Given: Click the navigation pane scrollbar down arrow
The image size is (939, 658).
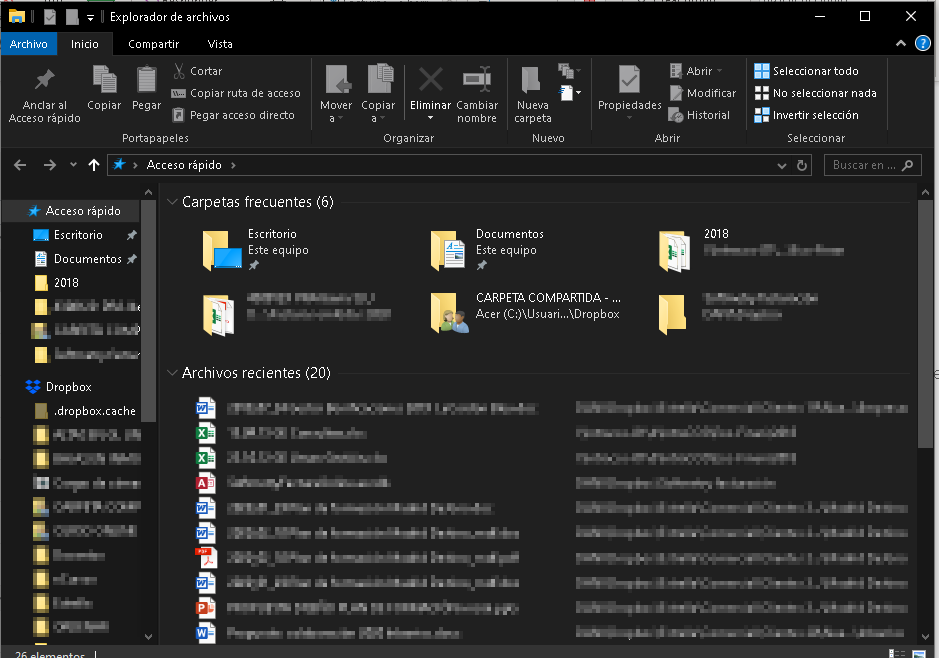Looking at the screenshot, I should tap(149, 636).
